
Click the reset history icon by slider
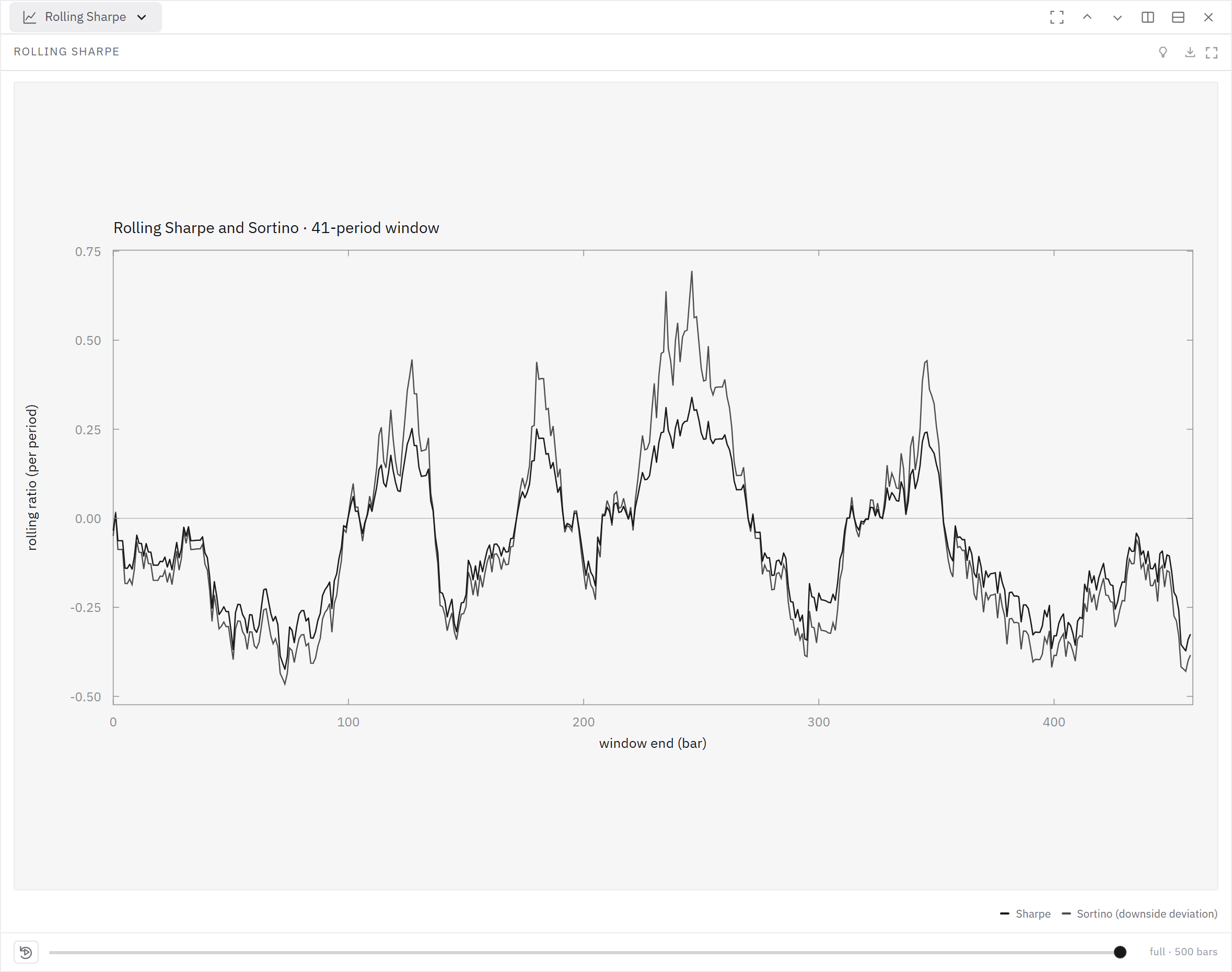click(26, 952)
